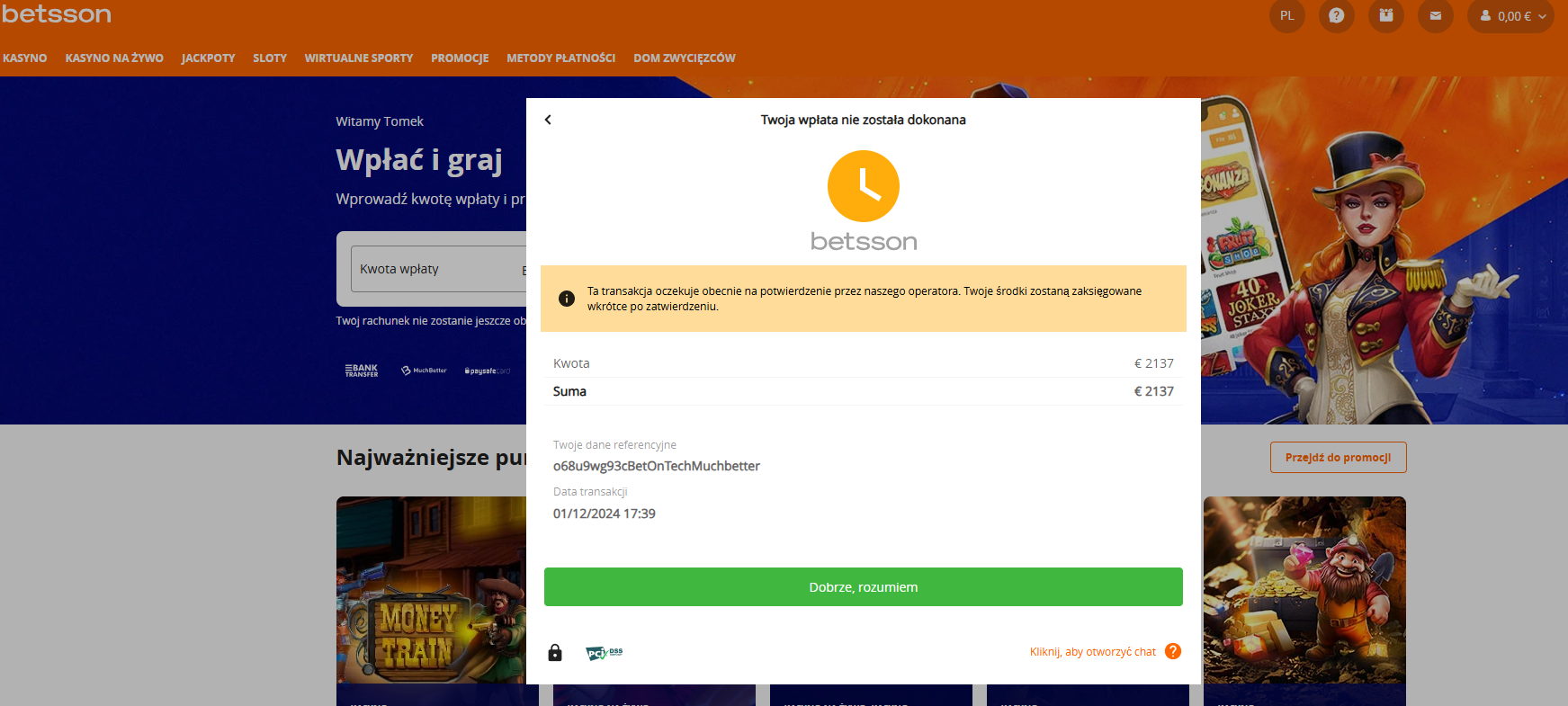
Task: Open the METODY PŁATNOŚCI menu item
Action: coord(561,58)
